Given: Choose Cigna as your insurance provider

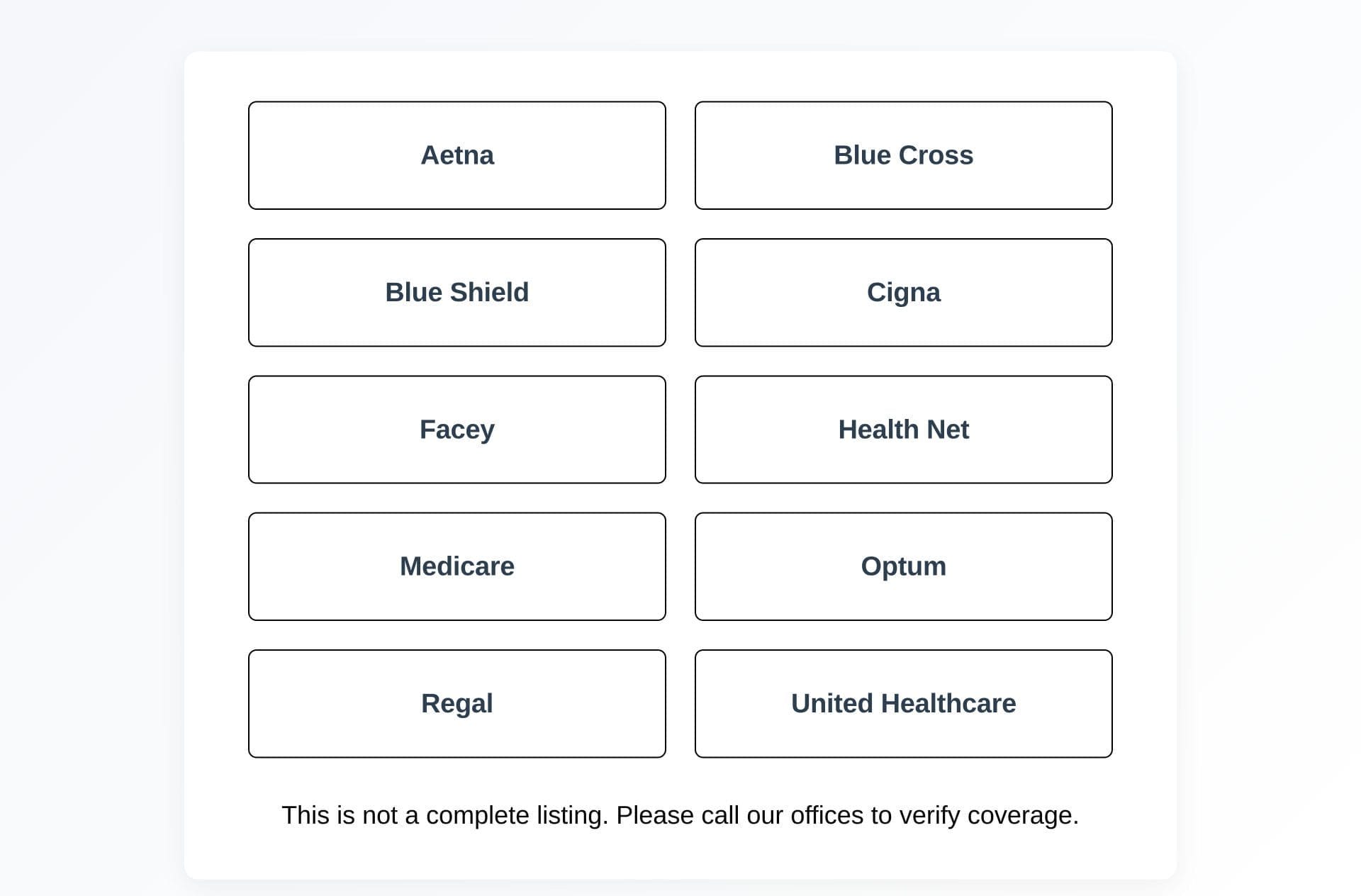Looking at the screenshot, I should (x=903, y=292).
